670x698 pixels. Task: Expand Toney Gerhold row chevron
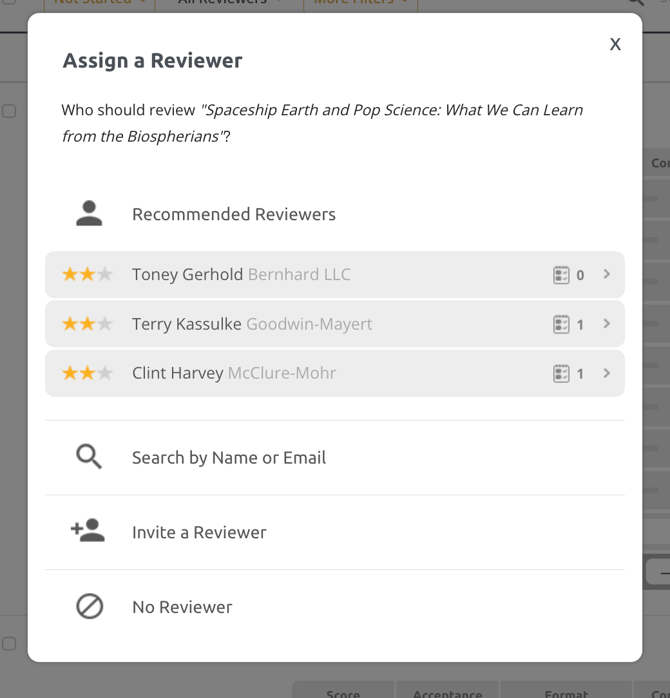tap(607, 274)
